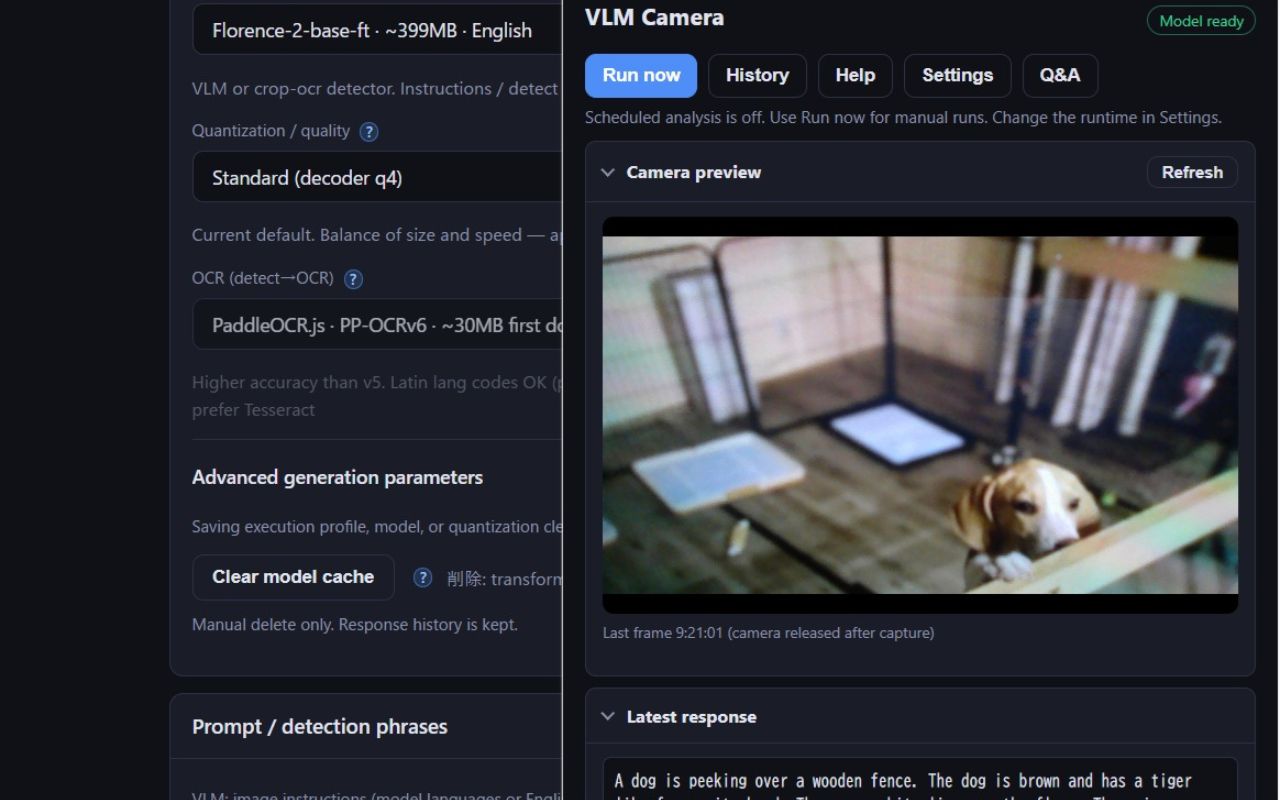Viewport: 1280px width, 800px height.
Task: Click the Prompt / detection phrases heading
Action: pos(320,727)
